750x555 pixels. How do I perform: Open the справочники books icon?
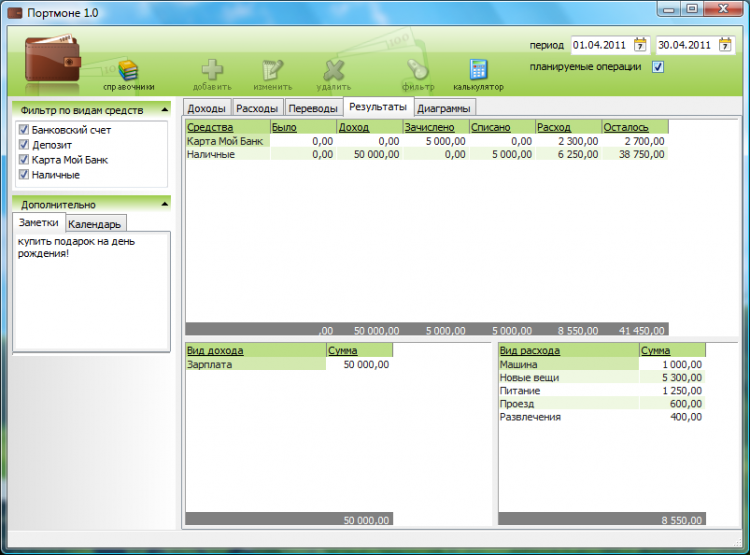pos(128,70)
